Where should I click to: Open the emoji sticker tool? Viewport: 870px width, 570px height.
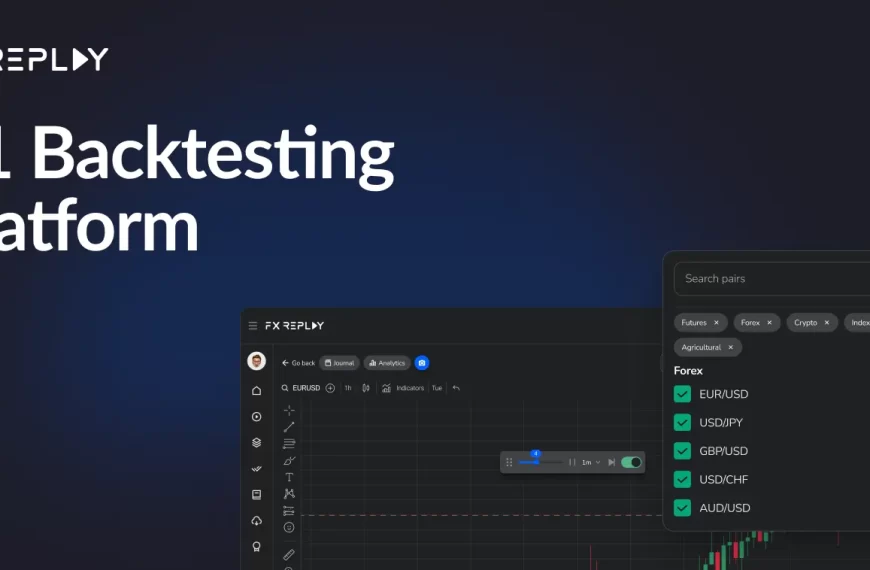point(289,527)
